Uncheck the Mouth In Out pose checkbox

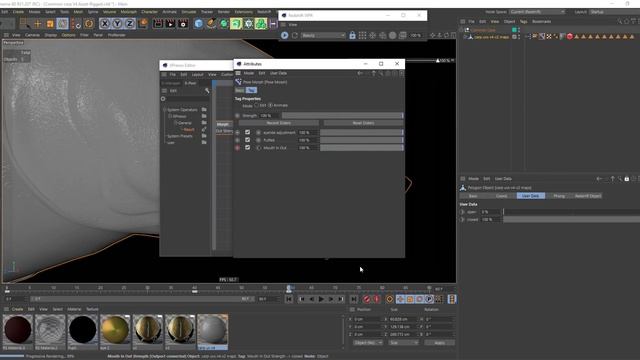click(247, 147)
